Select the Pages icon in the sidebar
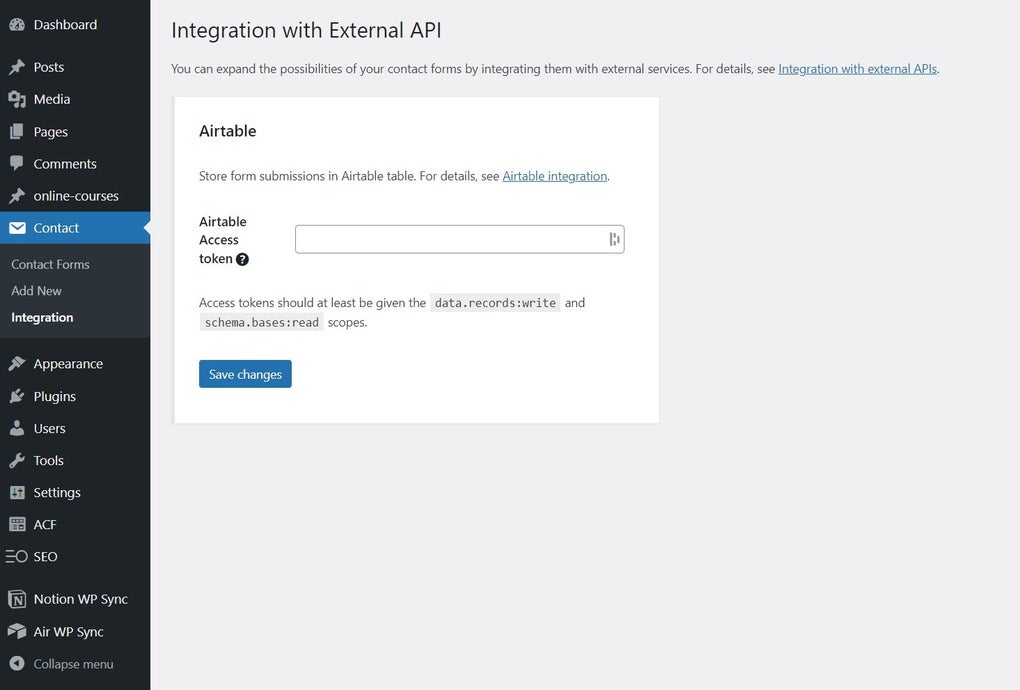The height and width of the screenshot is (690, 1020). point(15,131)
